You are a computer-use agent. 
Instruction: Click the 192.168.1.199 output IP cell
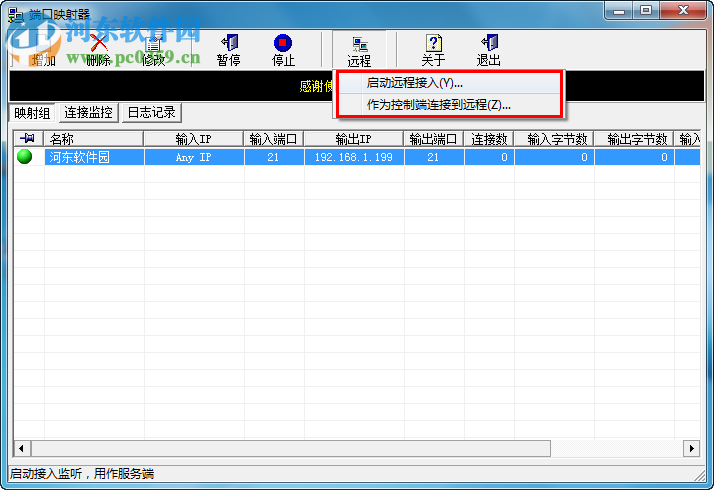click(x=354, y=157)
